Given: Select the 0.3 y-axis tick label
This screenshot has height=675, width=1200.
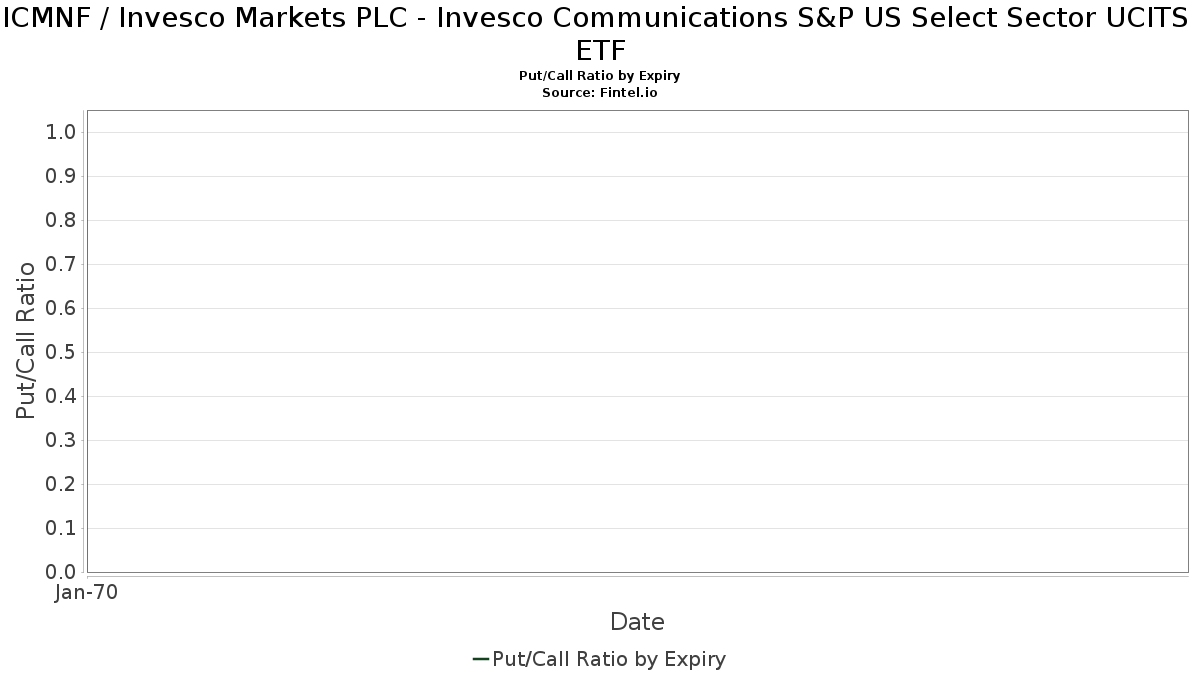Looking at the screenshot, I should pyautogui.click(x=61, y=441).
